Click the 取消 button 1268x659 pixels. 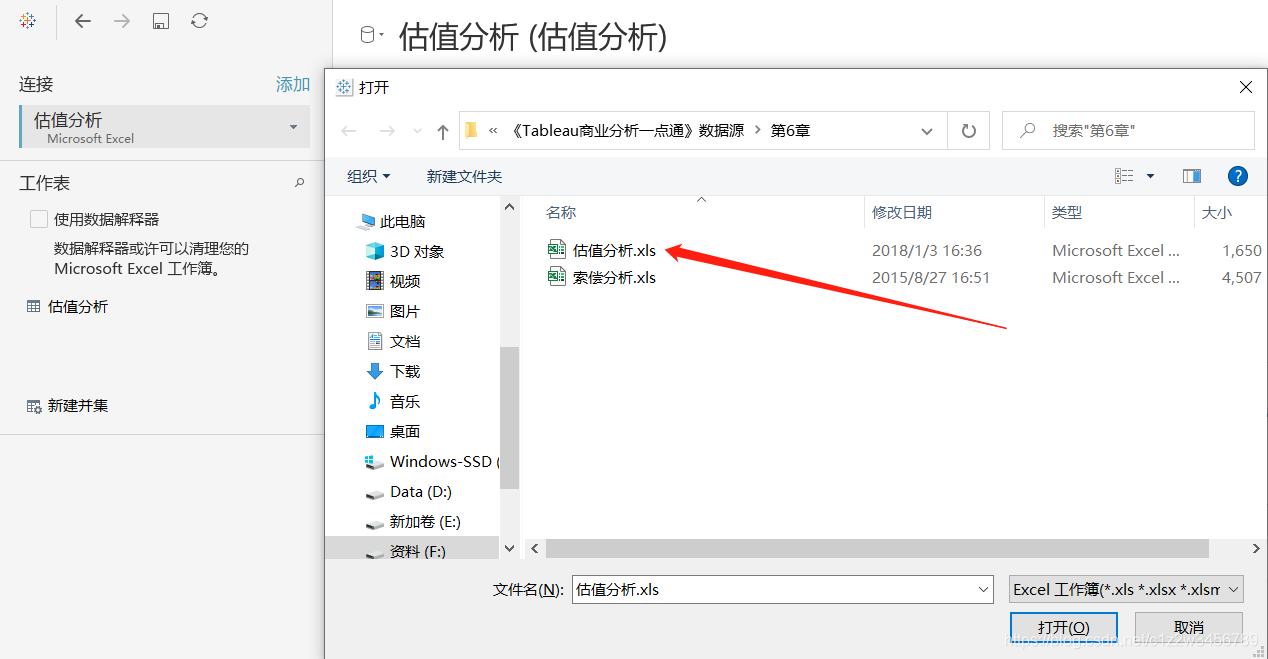[1189, 627]
